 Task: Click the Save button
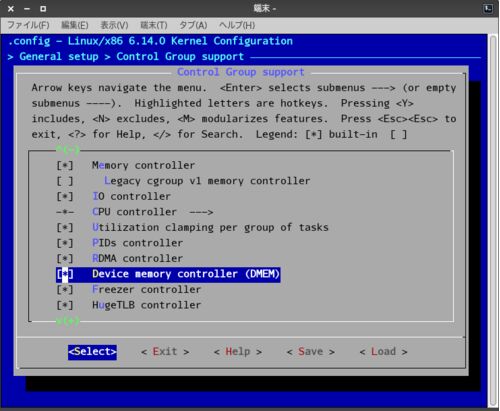(311, 352)
